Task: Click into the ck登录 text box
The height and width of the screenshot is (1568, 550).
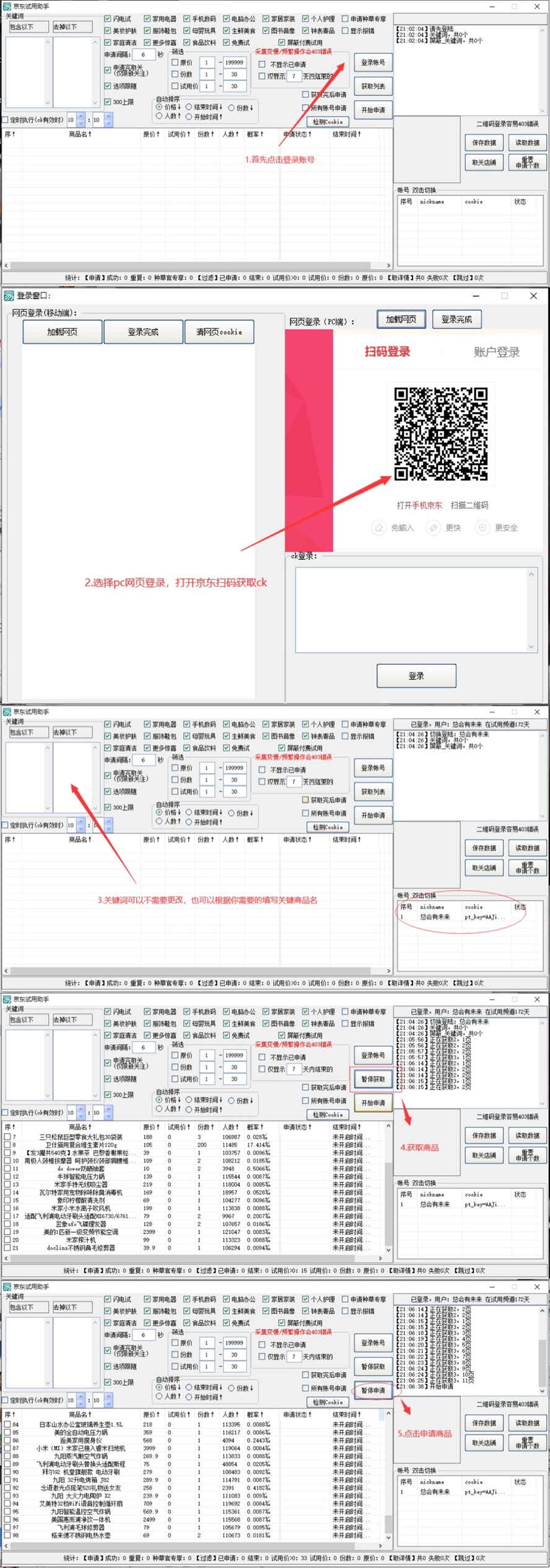Action: [411, 610]
